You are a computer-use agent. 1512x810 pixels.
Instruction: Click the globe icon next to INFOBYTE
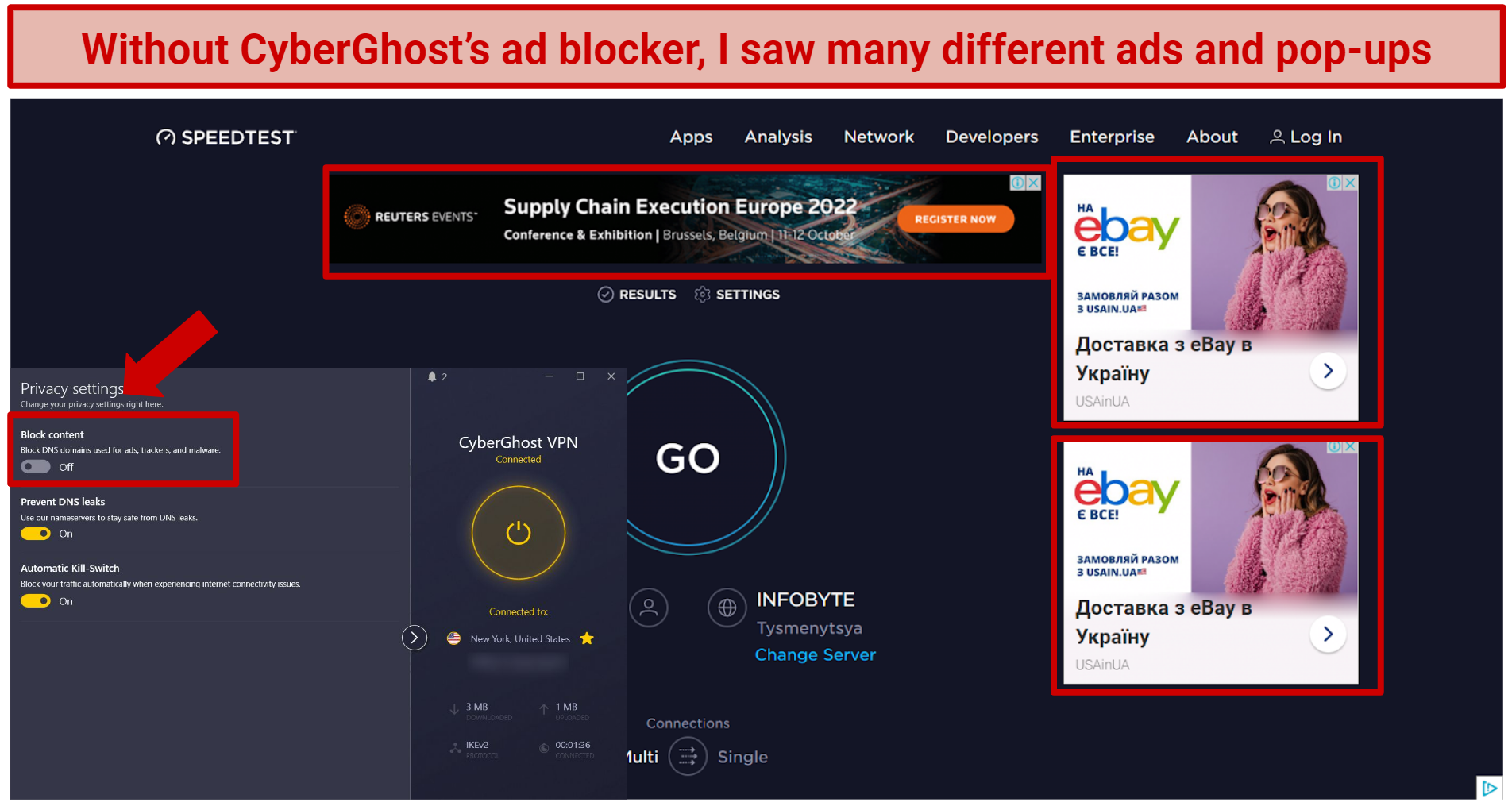click(727, 607)
